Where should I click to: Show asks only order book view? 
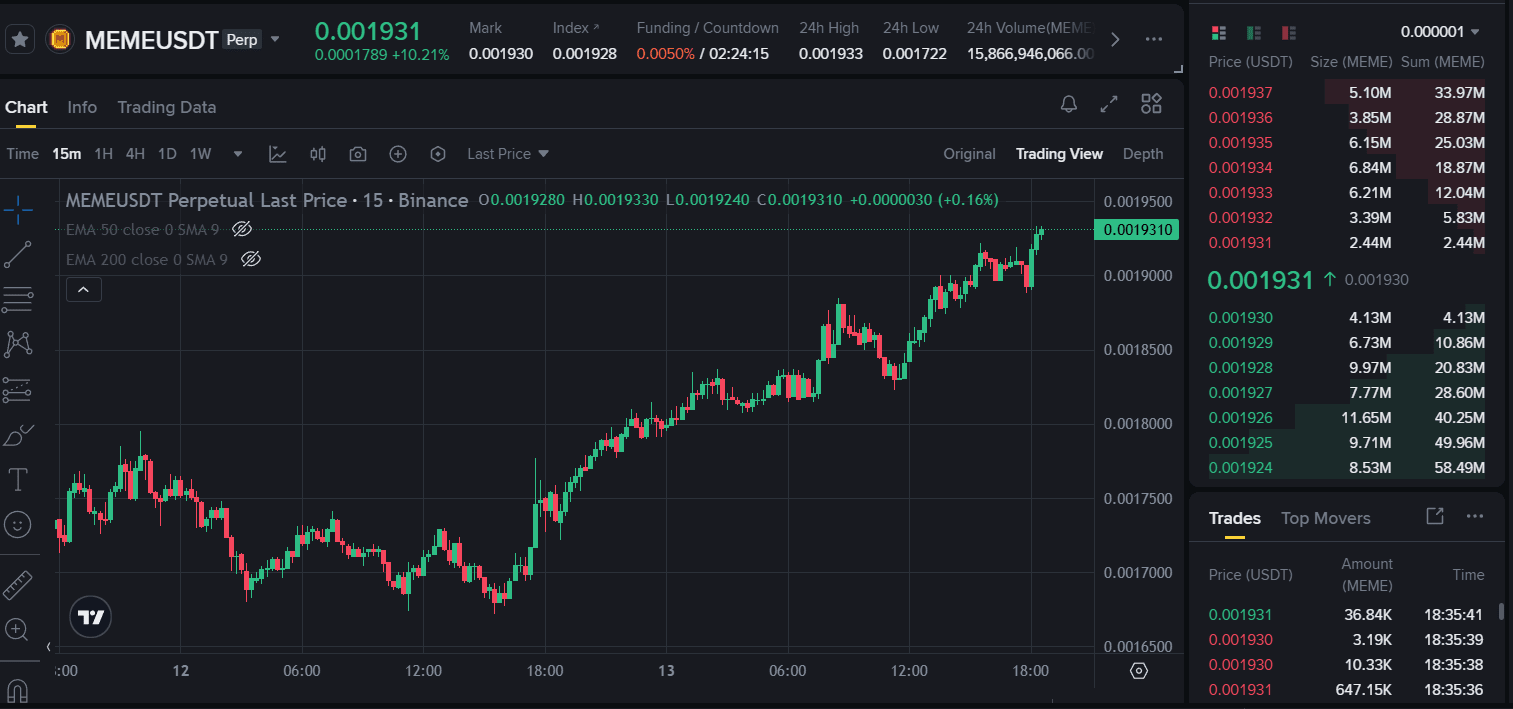coord(1289,33)
